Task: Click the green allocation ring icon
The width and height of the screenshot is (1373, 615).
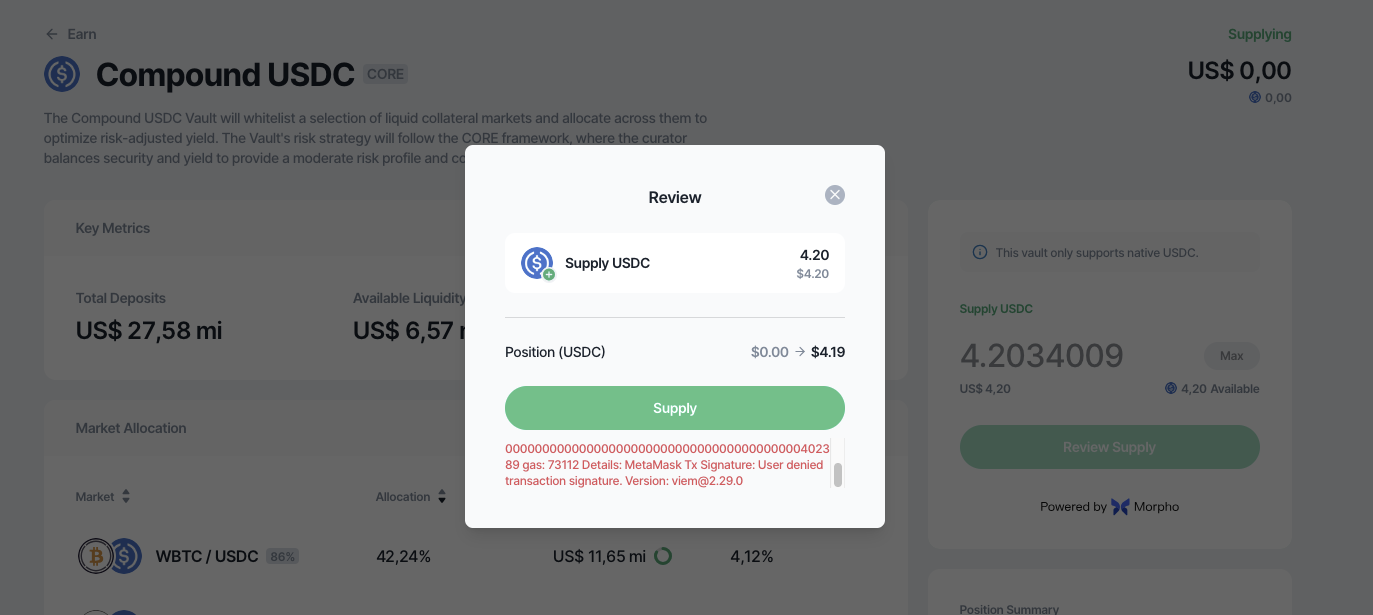Action: [662, 556]
